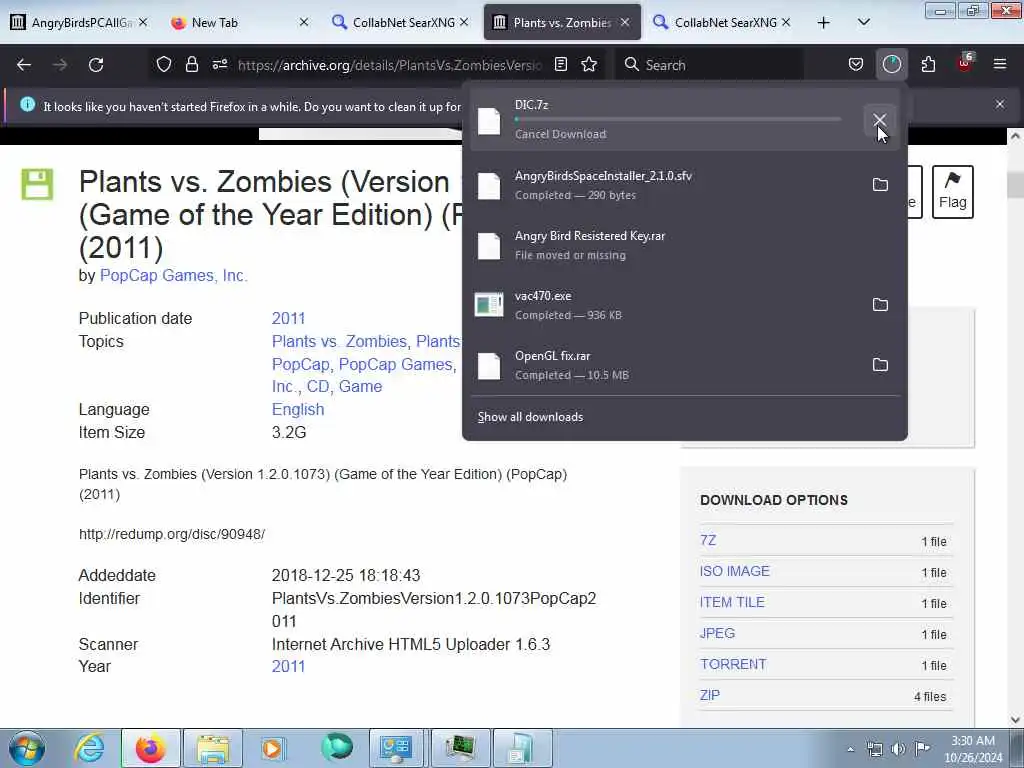Image resolution: width=1024 pixels, height=768 pixels.
Task: Switch to the New Tab tab
Action: tap(238, 23)
